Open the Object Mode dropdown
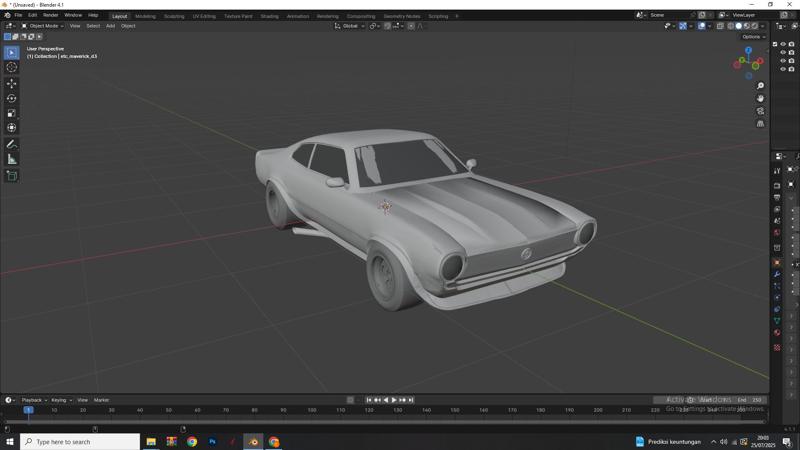800x450 pixels. [44, 26]
